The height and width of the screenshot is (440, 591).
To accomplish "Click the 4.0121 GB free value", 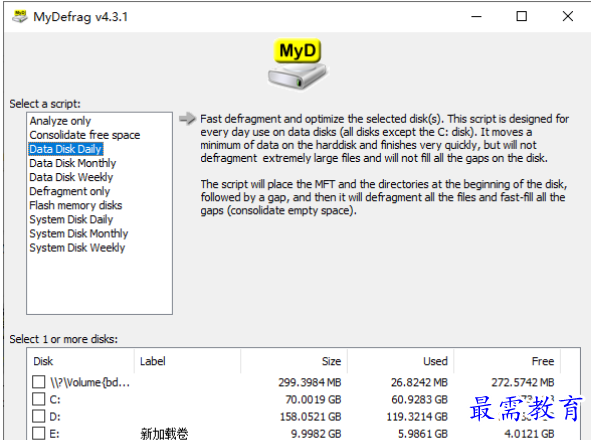I will 529,434.
